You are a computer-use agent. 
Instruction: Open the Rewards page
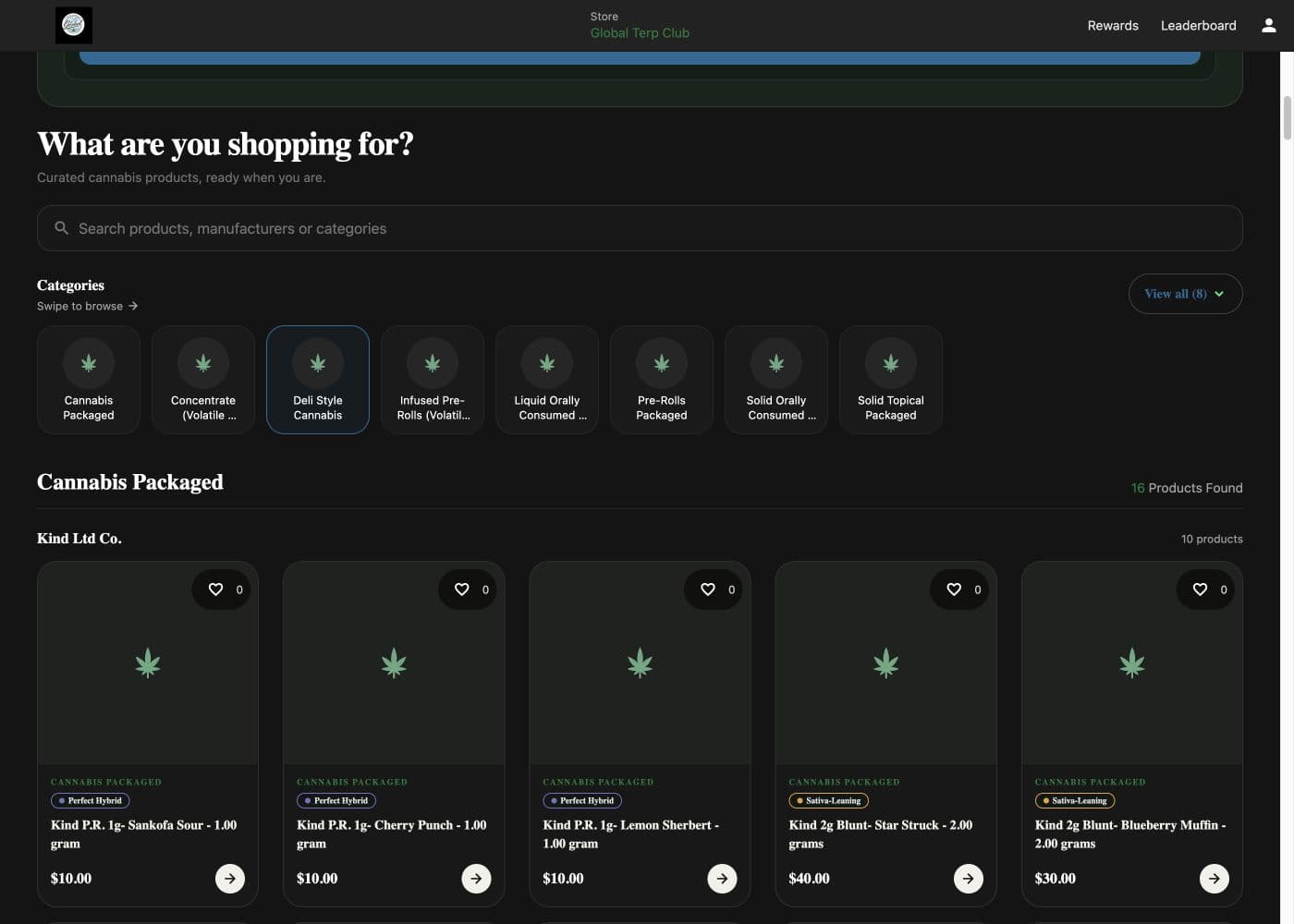(x=1113, y=26)
